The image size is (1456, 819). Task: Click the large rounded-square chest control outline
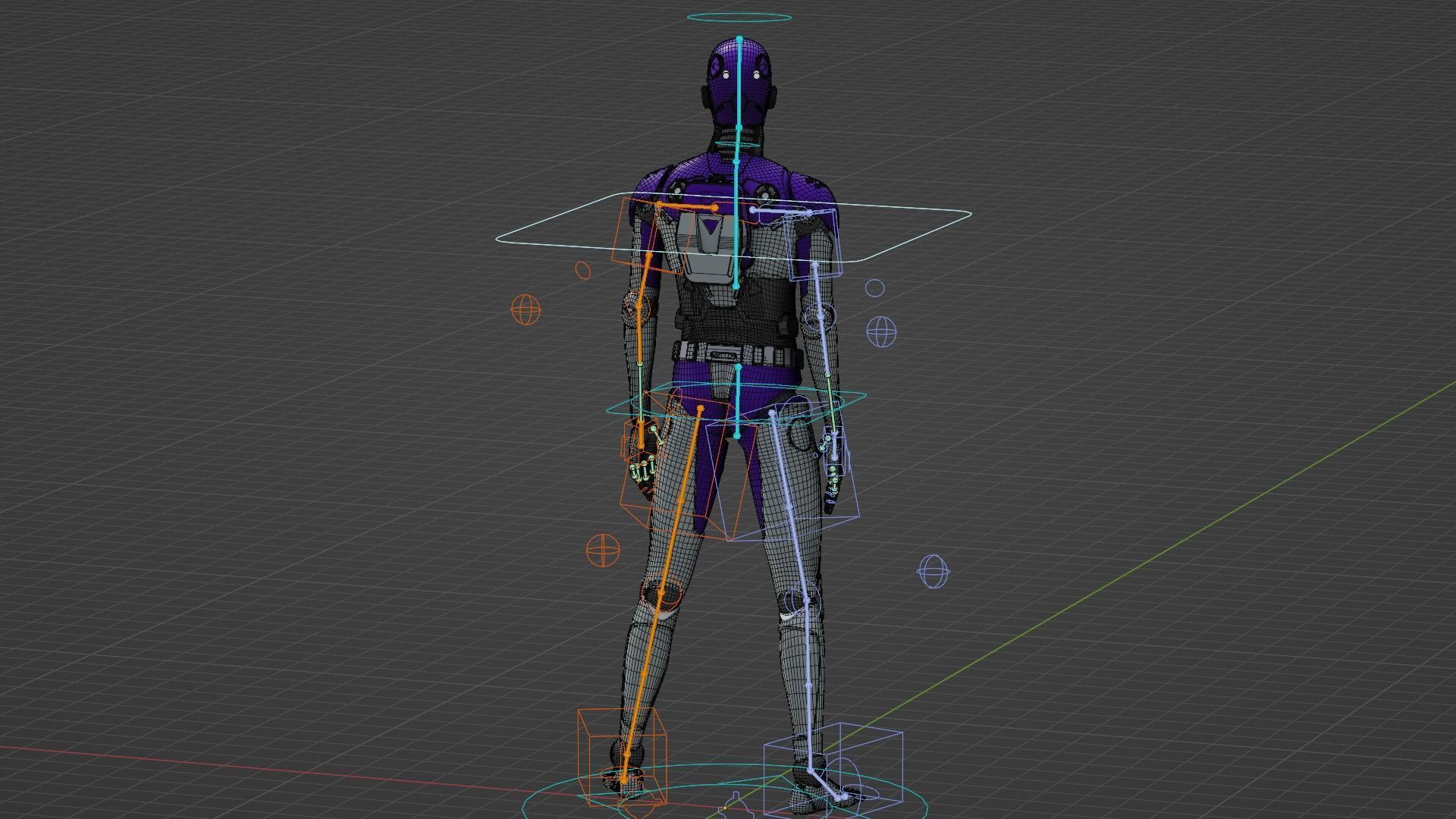tap(733, 227)
